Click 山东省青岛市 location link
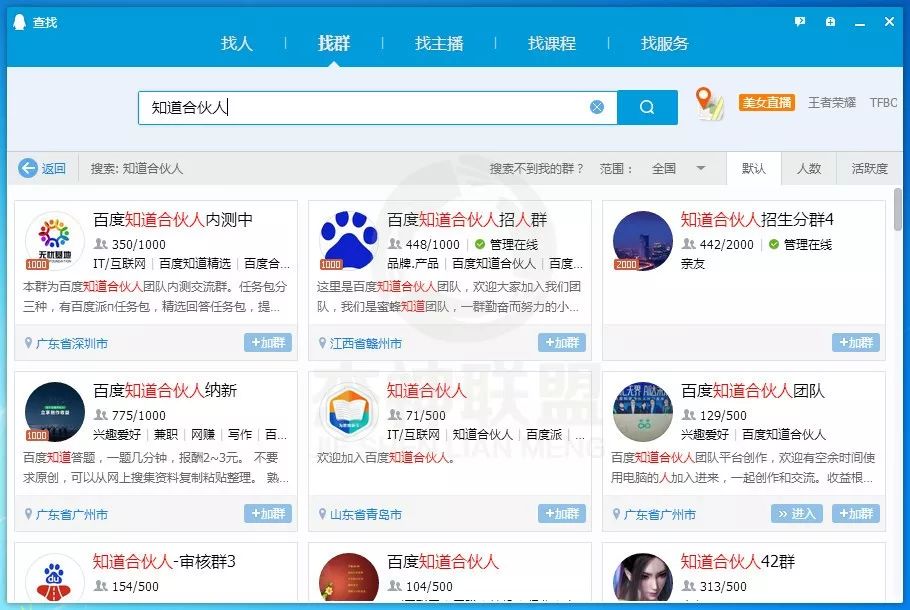 (x=366, y=515)
